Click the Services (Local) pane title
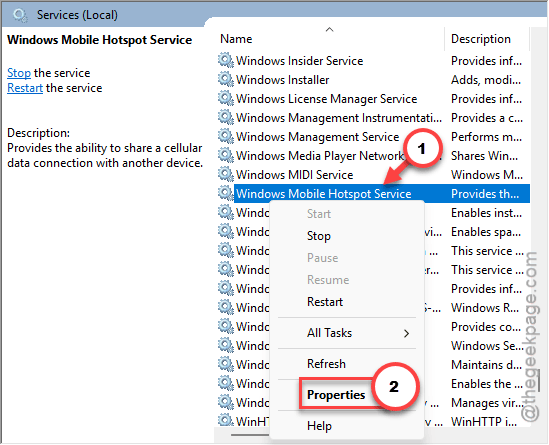This screenshot has width=549, height=445. (x=77, y=15)
